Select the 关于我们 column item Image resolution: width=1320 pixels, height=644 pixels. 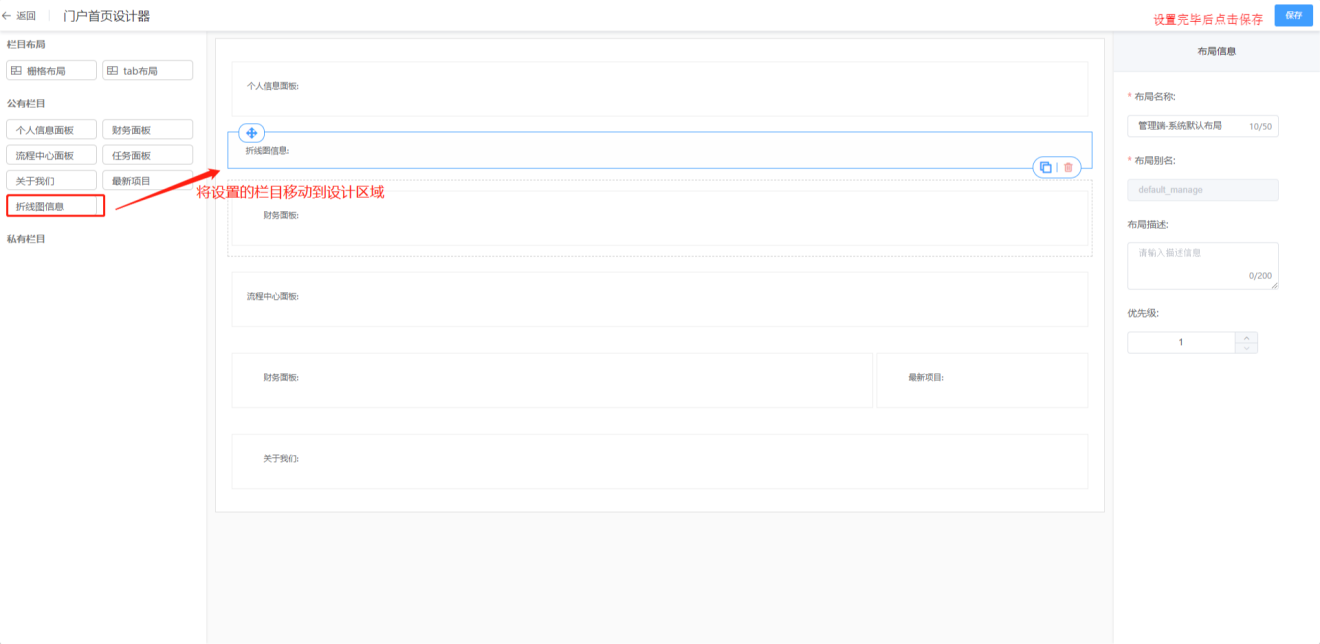point(52,181)
